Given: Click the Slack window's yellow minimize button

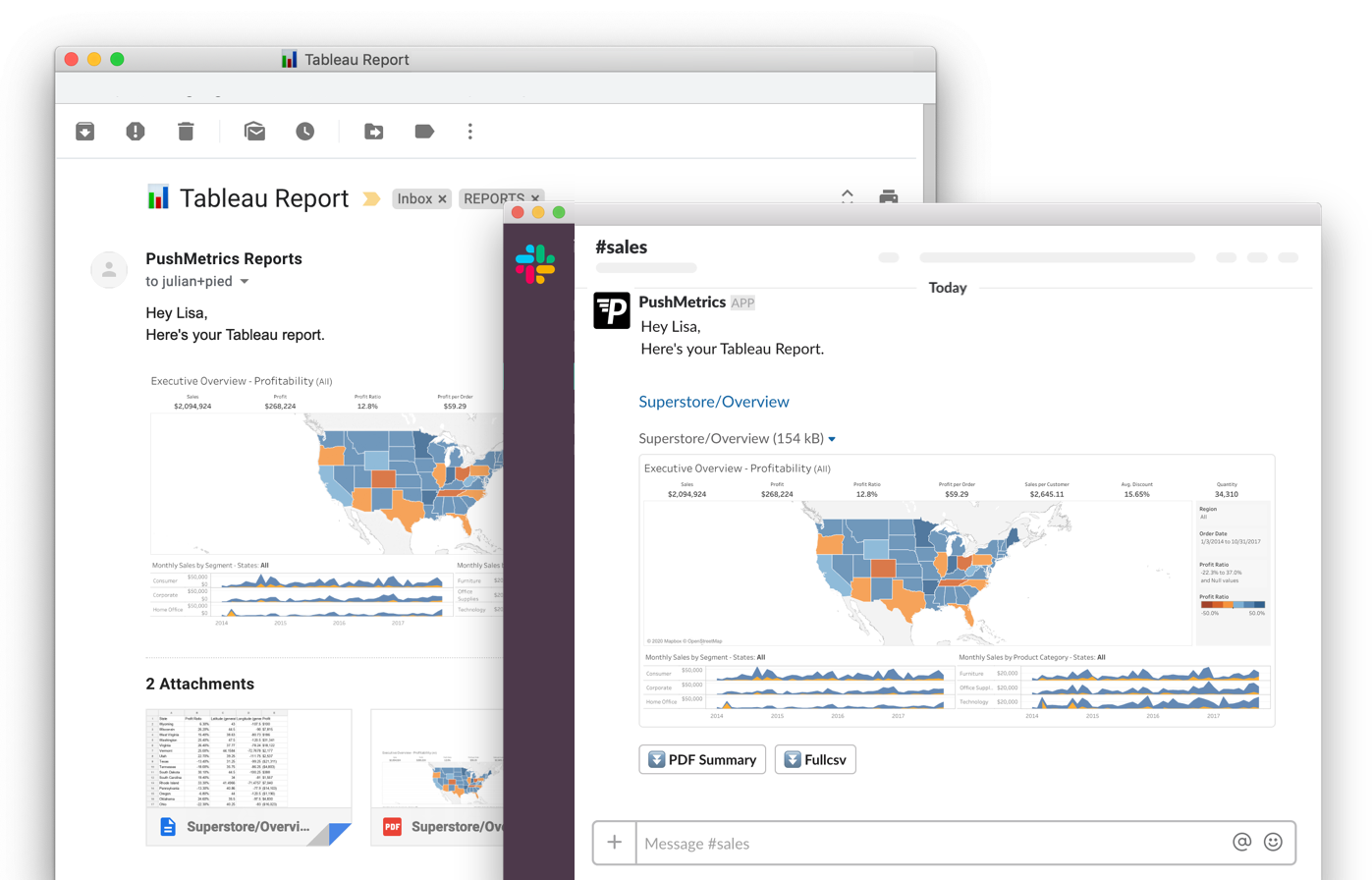Looking at the screenshot, I should [538, 212].
